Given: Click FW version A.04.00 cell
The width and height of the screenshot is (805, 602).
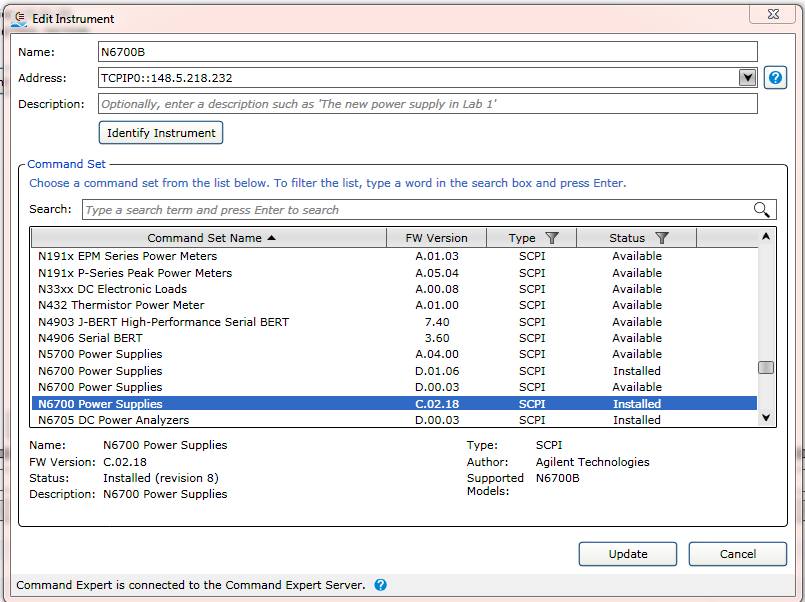Looking at the screenshot, I should pos(437,354).
